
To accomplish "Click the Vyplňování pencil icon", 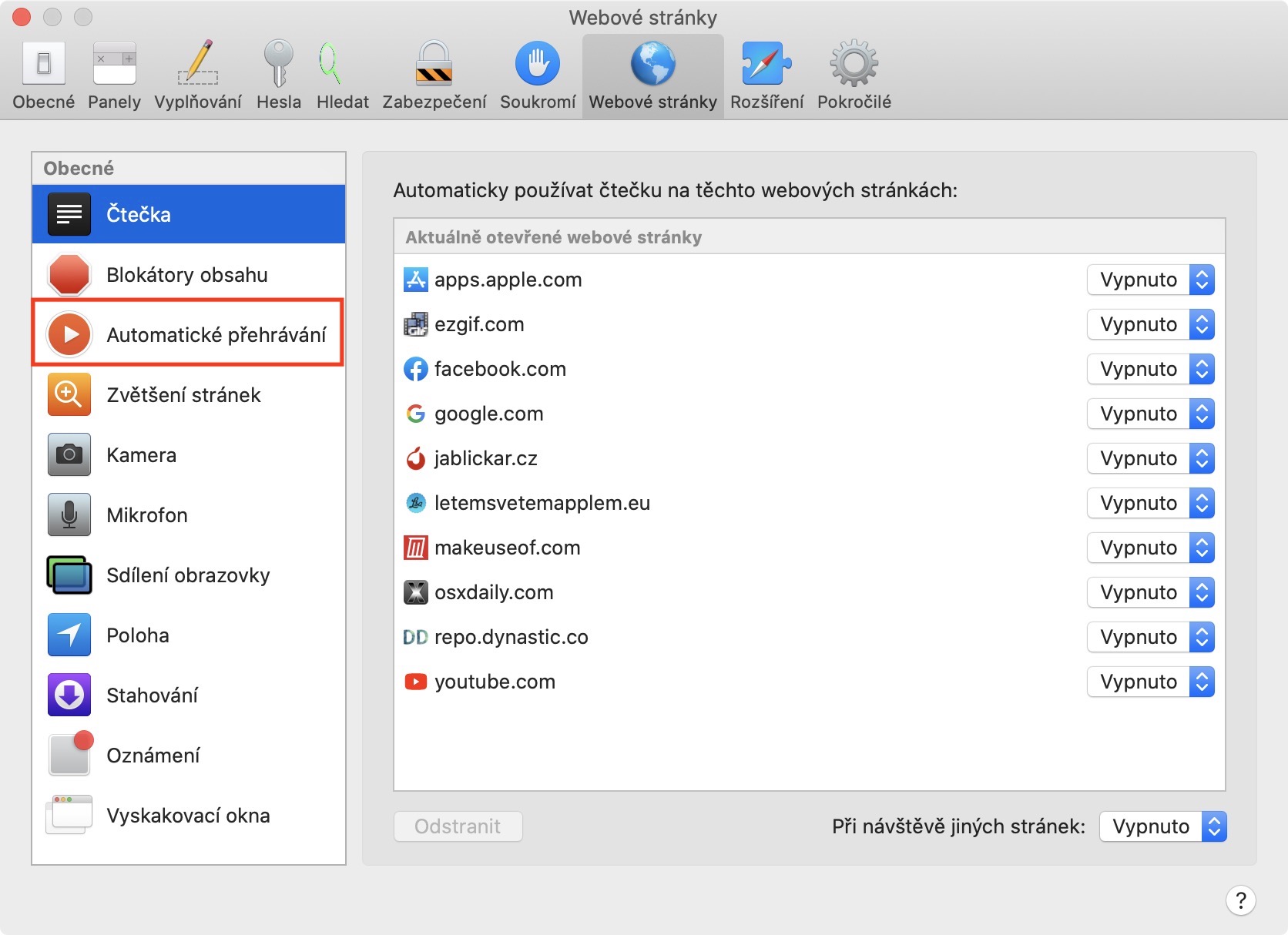I will pyautogui.click(x=198, y=65).
